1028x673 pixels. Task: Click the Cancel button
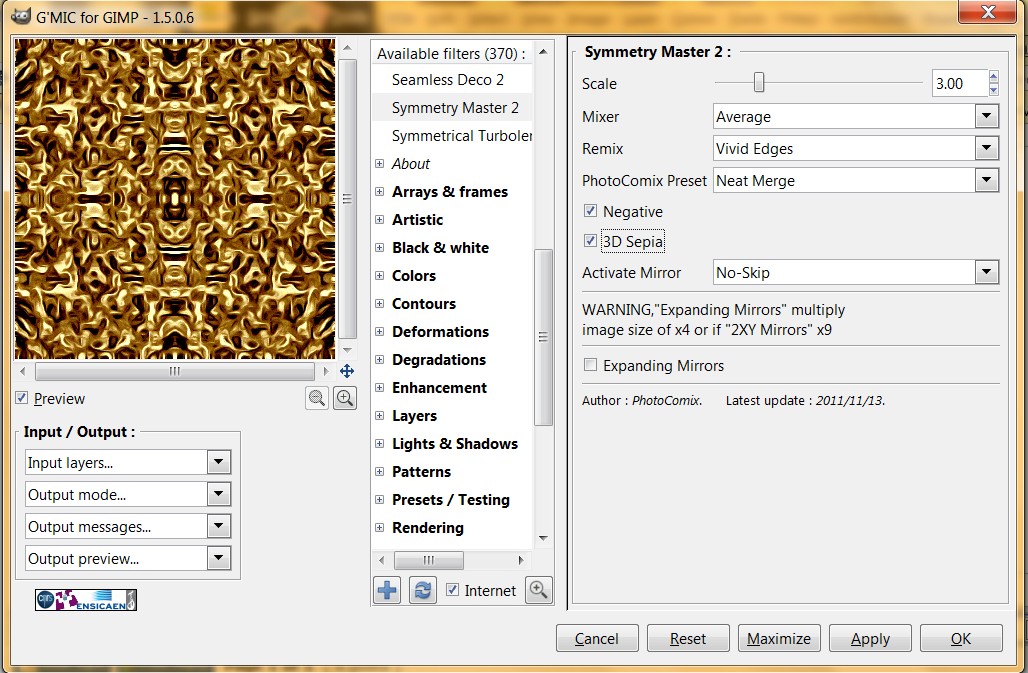[597, 638]
